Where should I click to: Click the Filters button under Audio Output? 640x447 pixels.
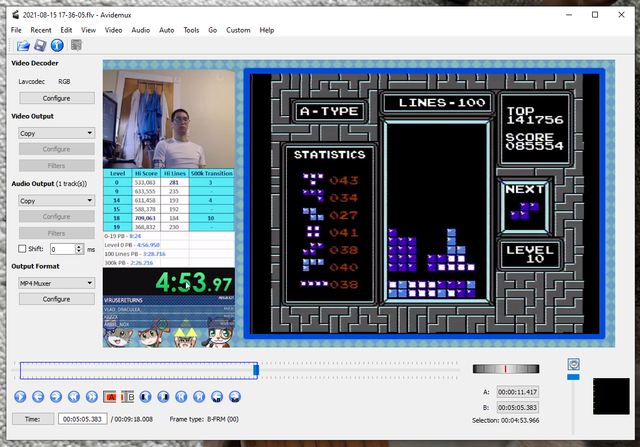coord(56,233)
